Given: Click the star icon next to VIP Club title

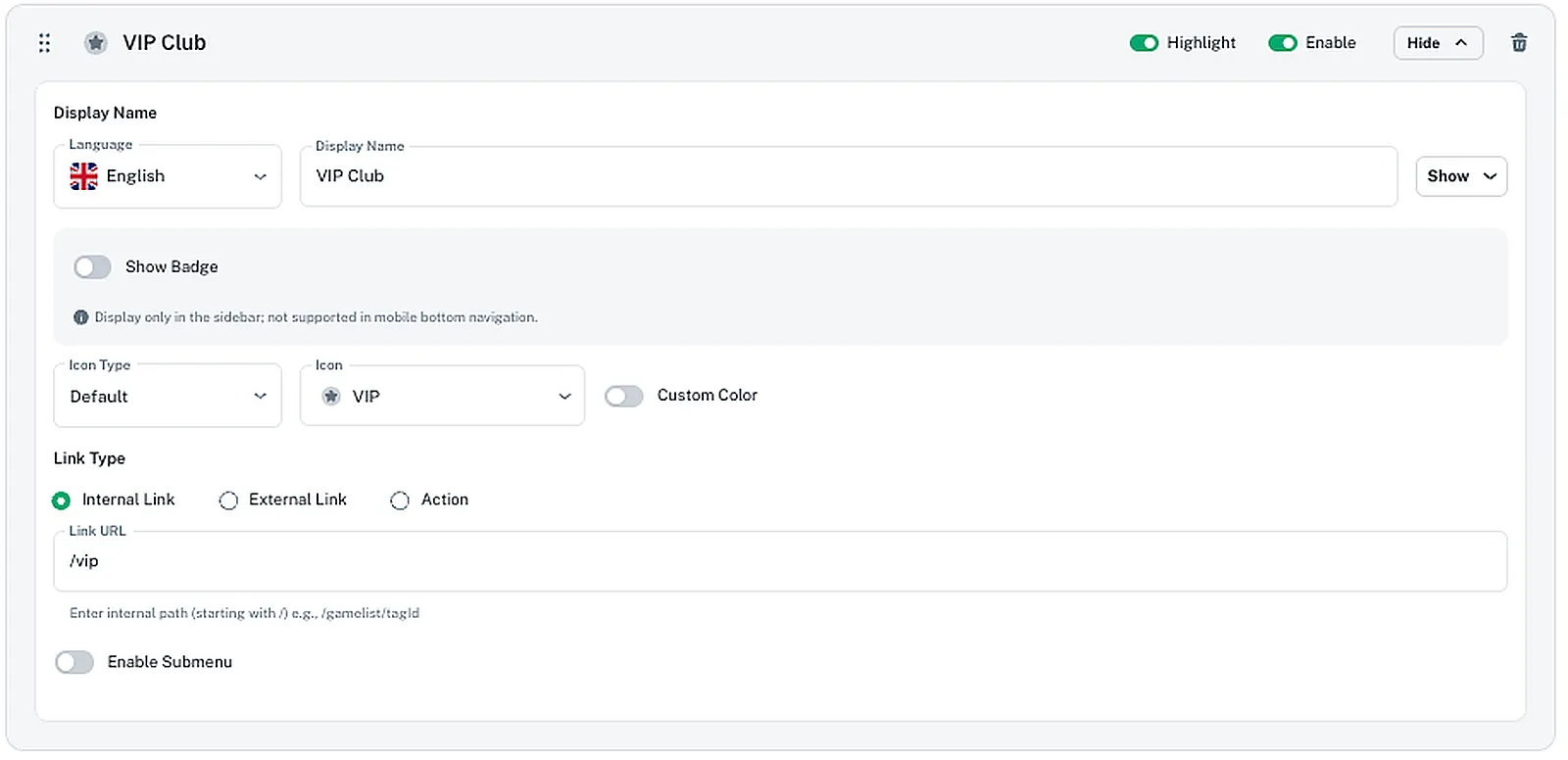Looking at the screenshot, I should coord(95,43).
